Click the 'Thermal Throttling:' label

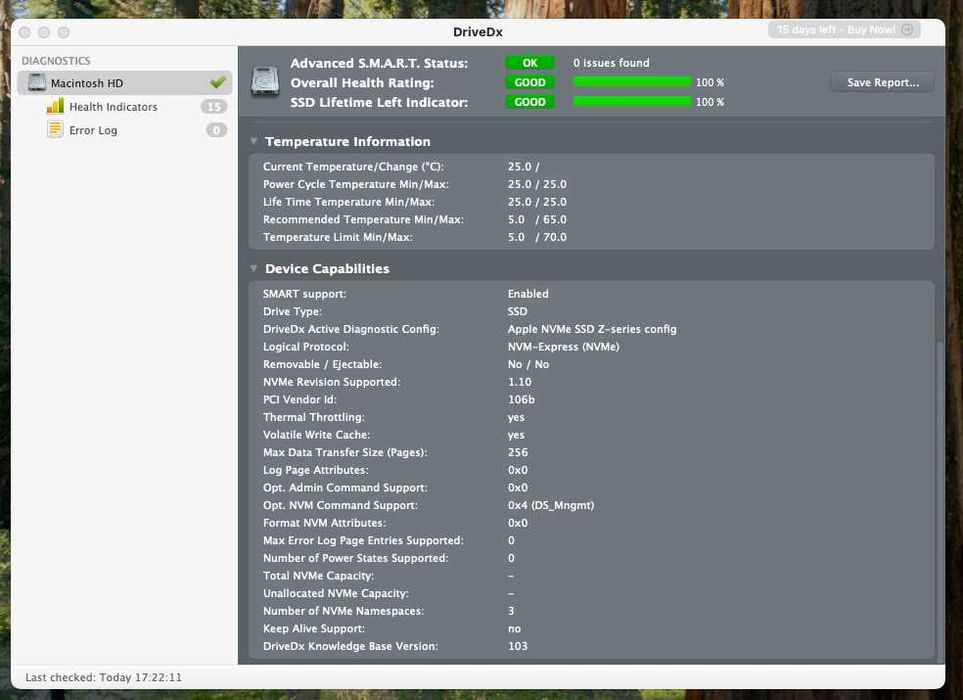pos(314,417)
